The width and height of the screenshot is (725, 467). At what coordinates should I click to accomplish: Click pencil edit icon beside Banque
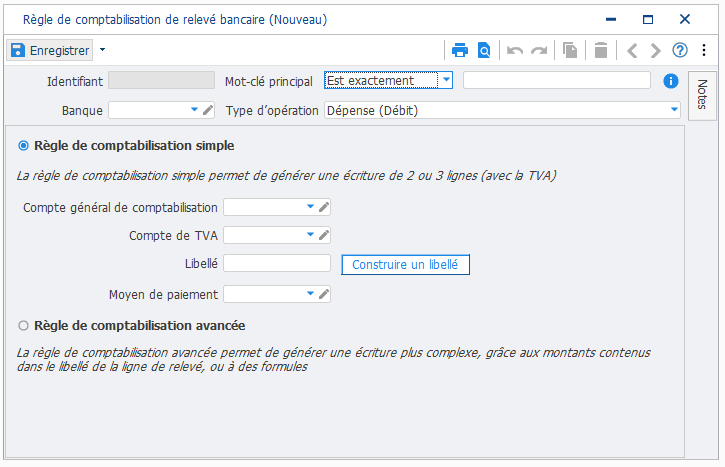click(x=208, y=110)
